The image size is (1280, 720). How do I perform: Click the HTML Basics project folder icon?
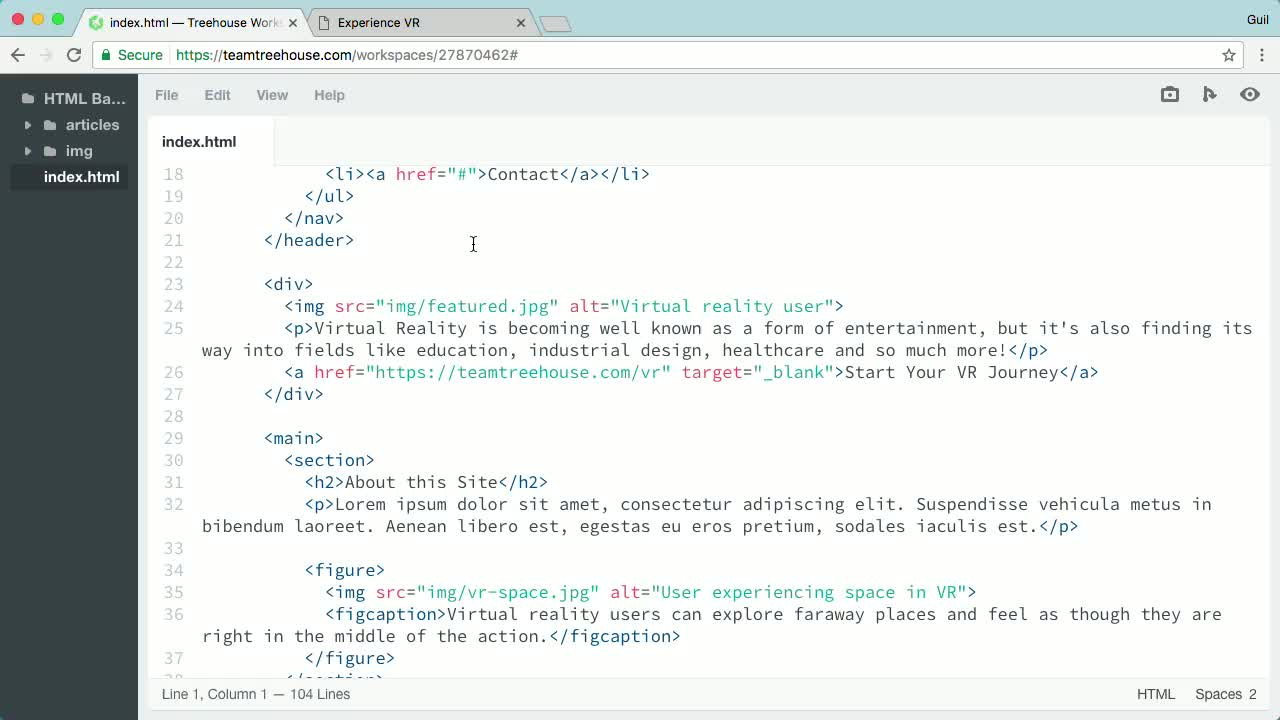pyautogui.click(x=28, y=98)
